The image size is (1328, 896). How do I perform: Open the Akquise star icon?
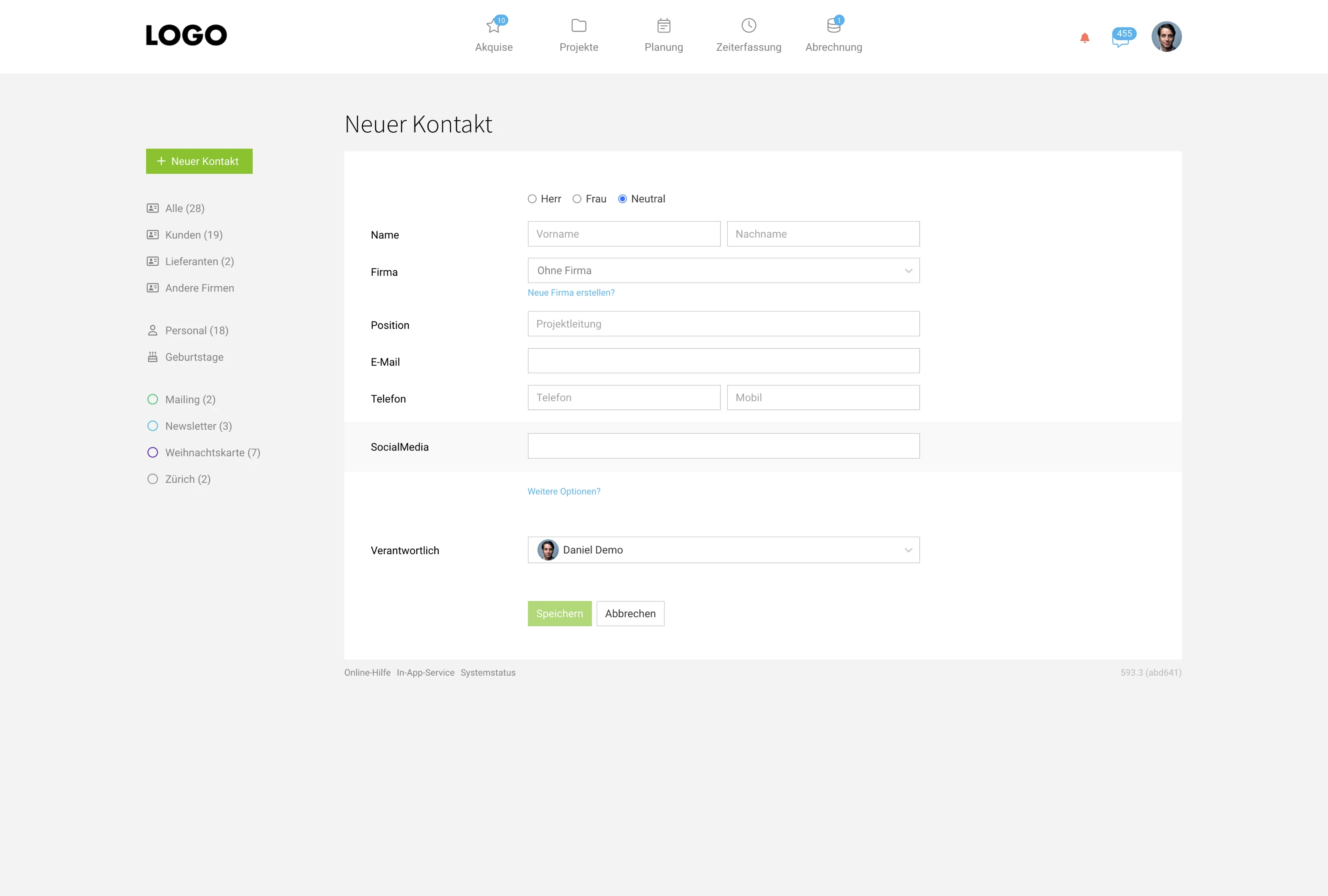click(x=493, y=26)
